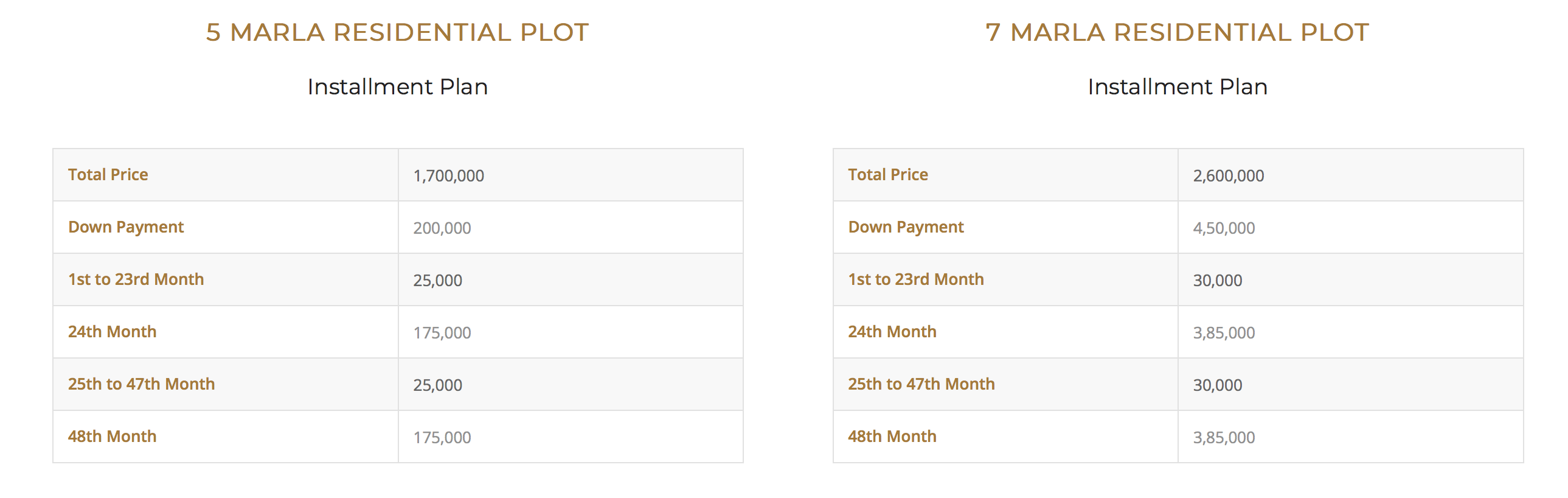Click the 2,600,000 total price value

(1229, 176)
